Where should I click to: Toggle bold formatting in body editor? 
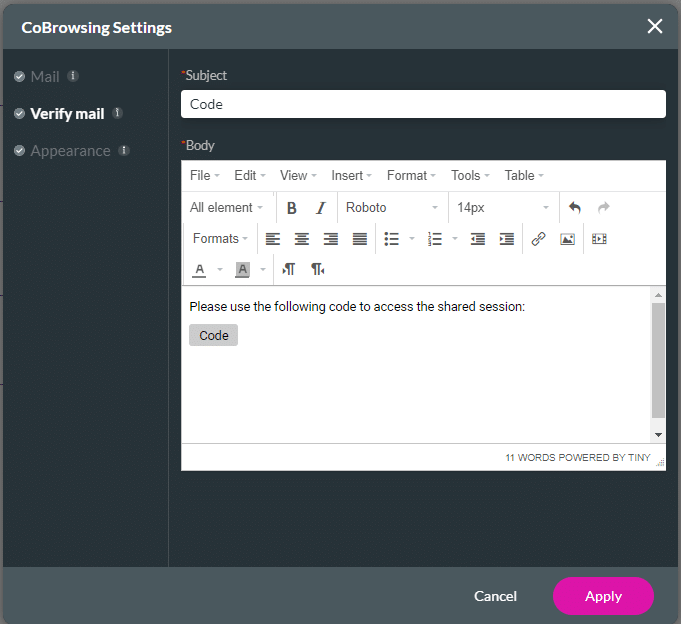coord(291,208)
